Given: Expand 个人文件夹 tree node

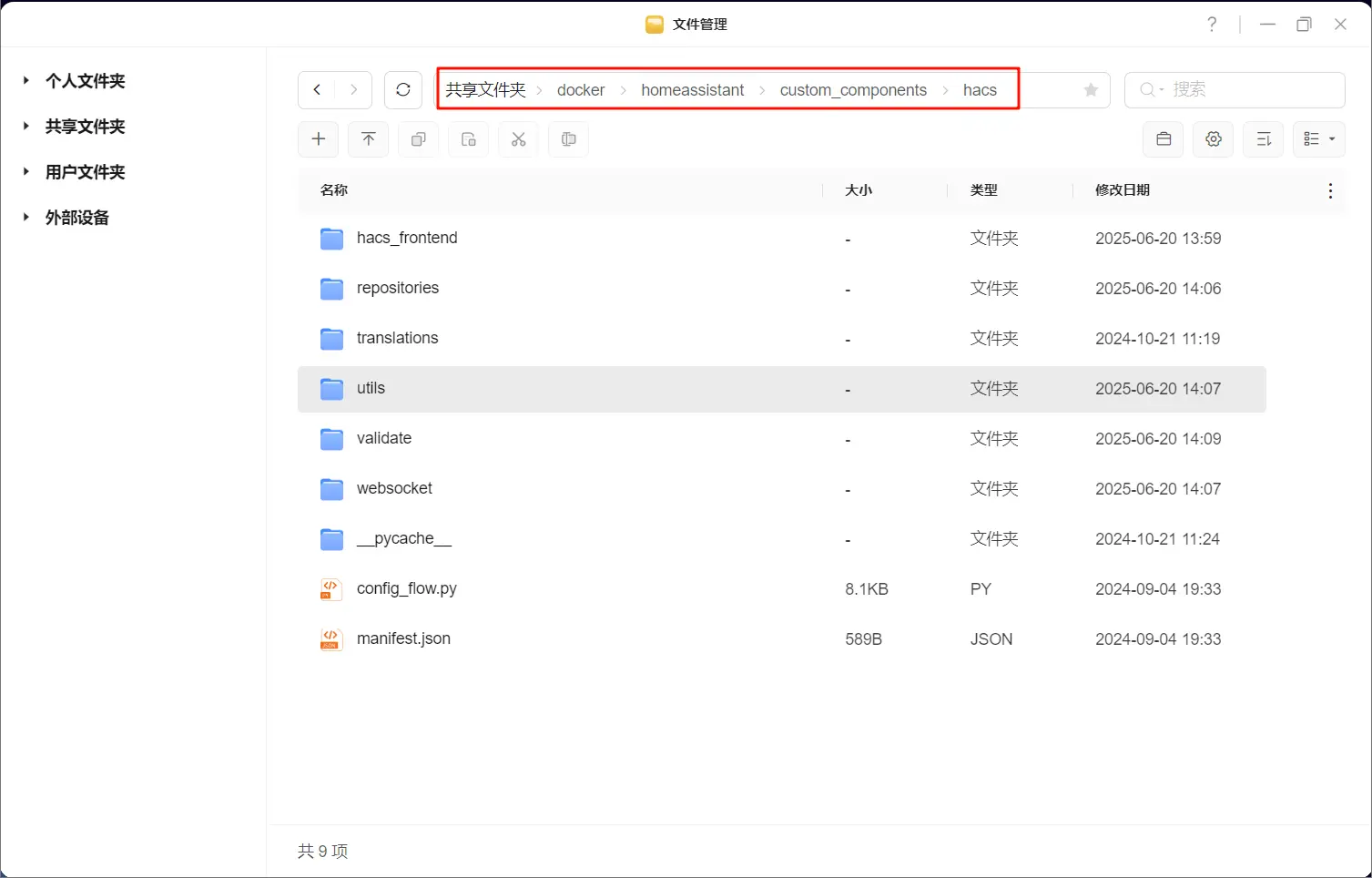Looking at the screenshot, I should [x=26, y=81].
